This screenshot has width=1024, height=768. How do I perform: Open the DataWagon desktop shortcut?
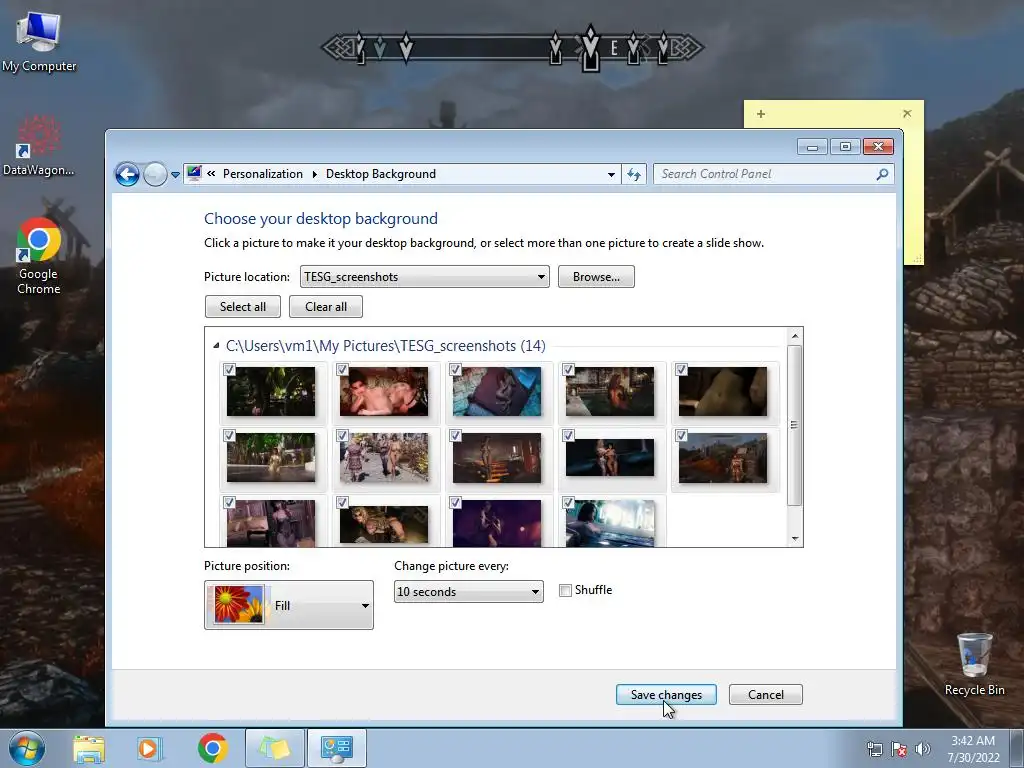[x=39, y=146]
